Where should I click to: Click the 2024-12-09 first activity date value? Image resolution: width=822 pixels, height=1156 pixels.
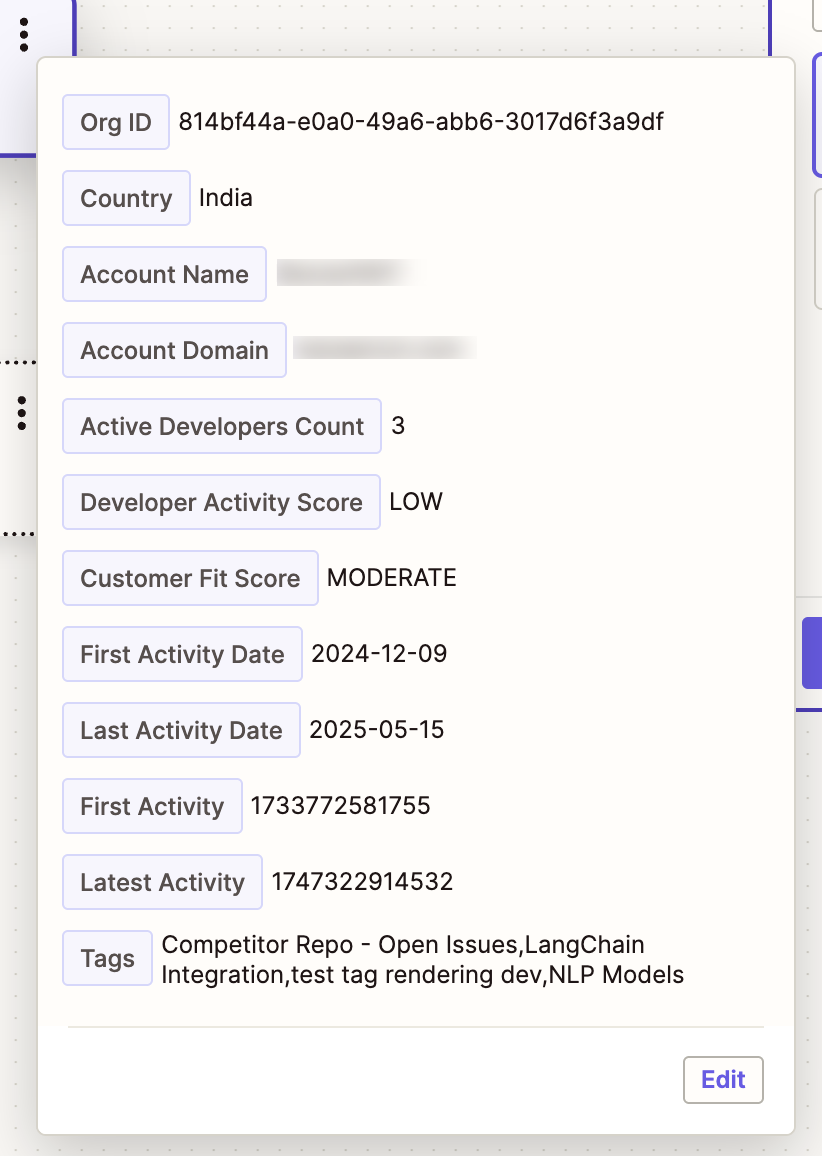[x=379, y=654]
